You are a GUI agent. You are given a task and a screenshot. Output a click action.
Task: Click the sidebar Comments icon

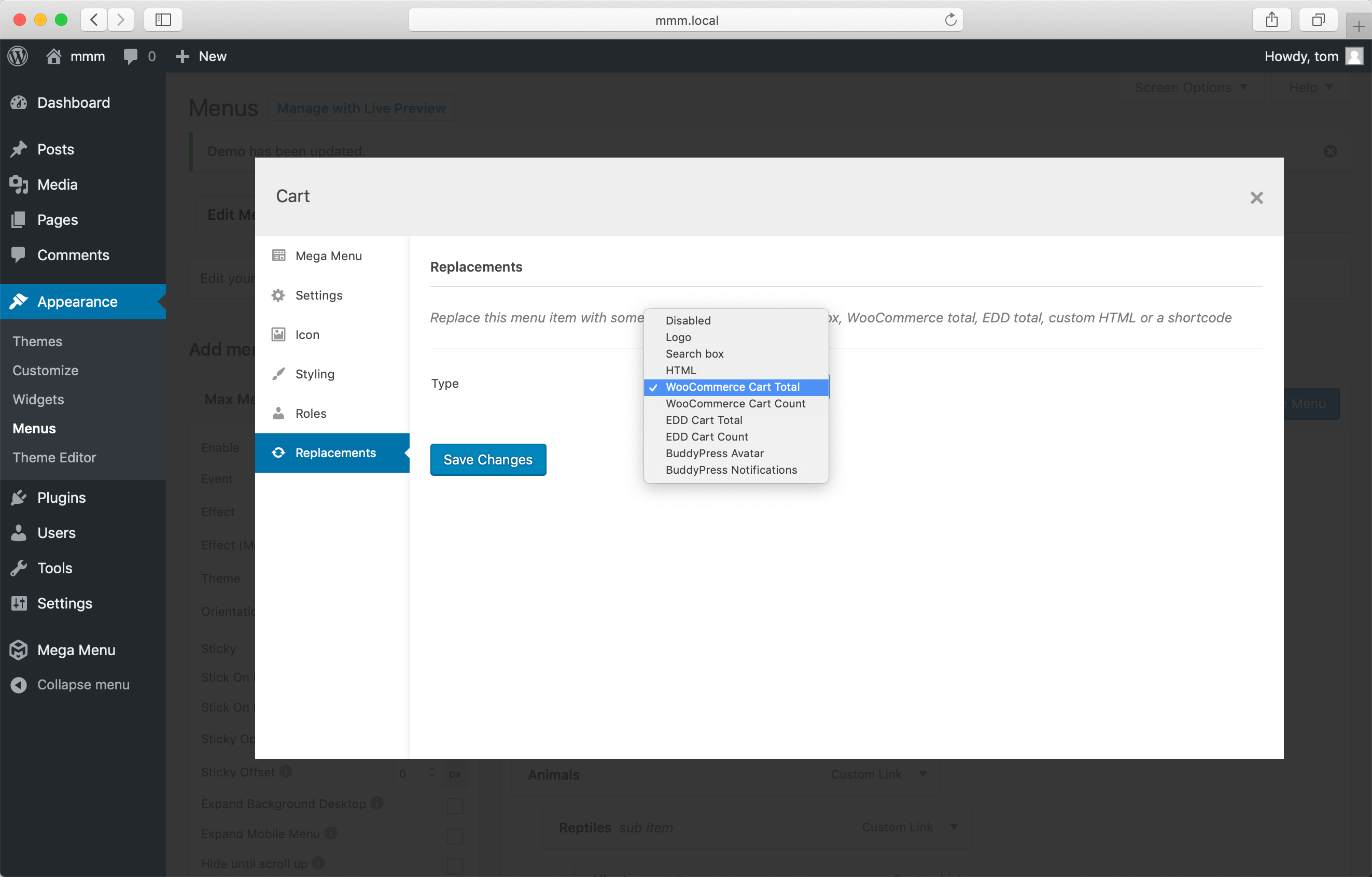point(19,254)
